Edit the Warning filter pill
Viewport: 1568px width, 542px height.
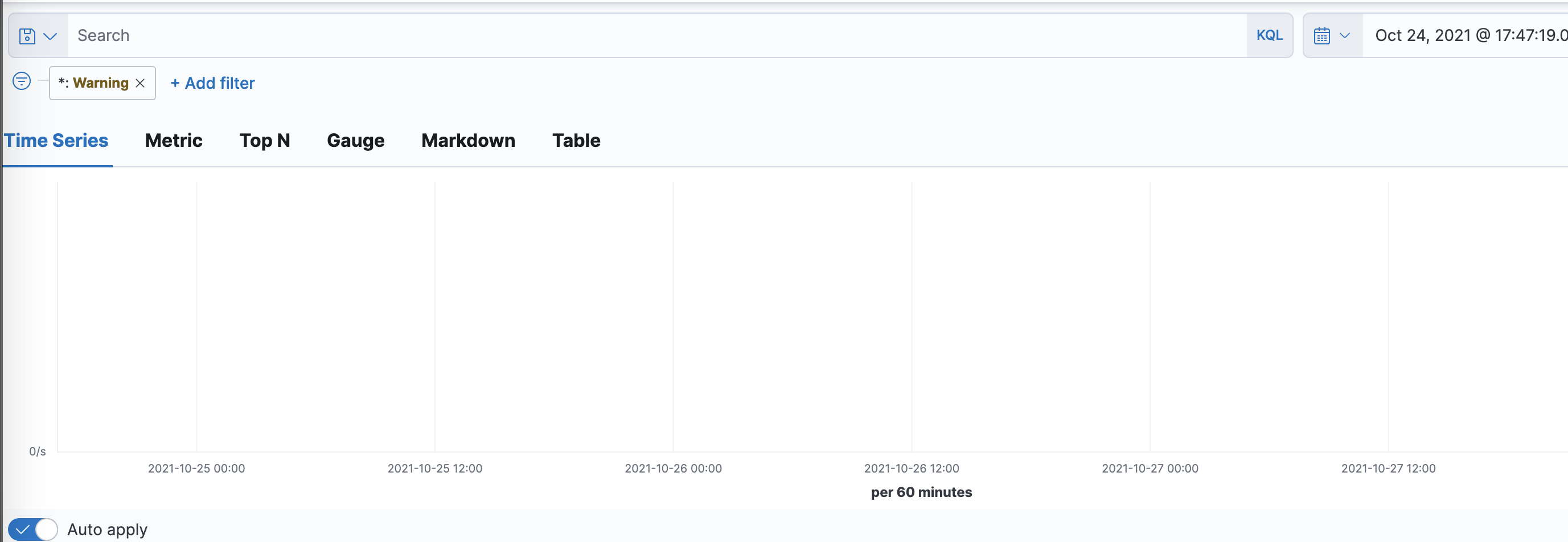(93, 83)
